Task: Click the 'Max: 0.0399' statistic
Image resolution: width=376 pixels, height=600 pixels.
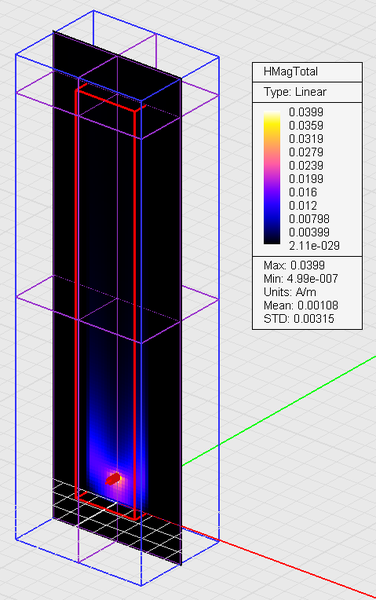Action: [294, 265]
